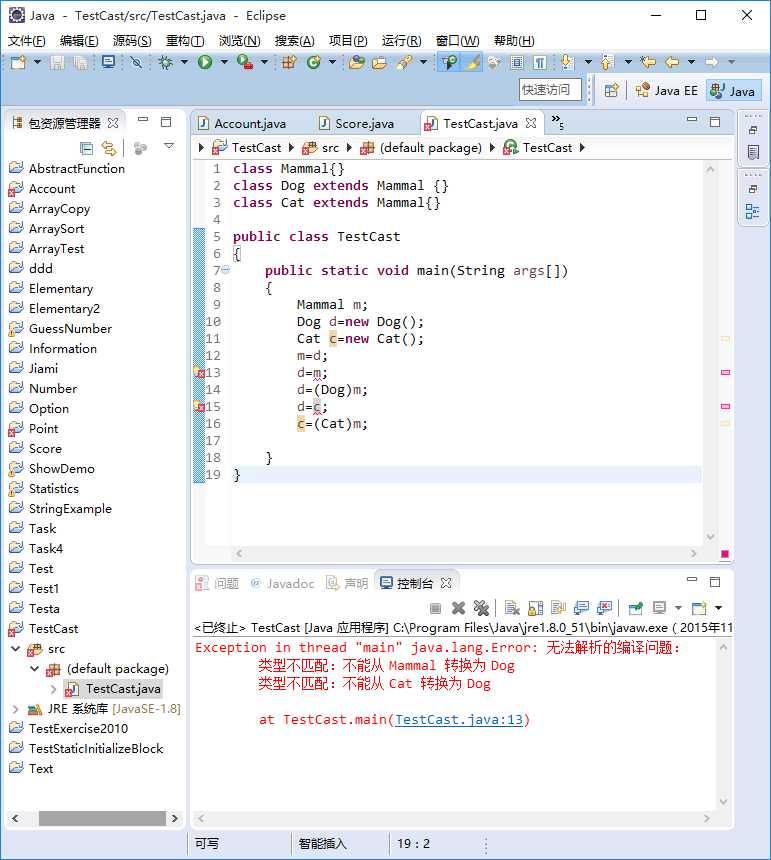Switch to the Java EE perspective
Screen dimensions: 771x860
666,90
